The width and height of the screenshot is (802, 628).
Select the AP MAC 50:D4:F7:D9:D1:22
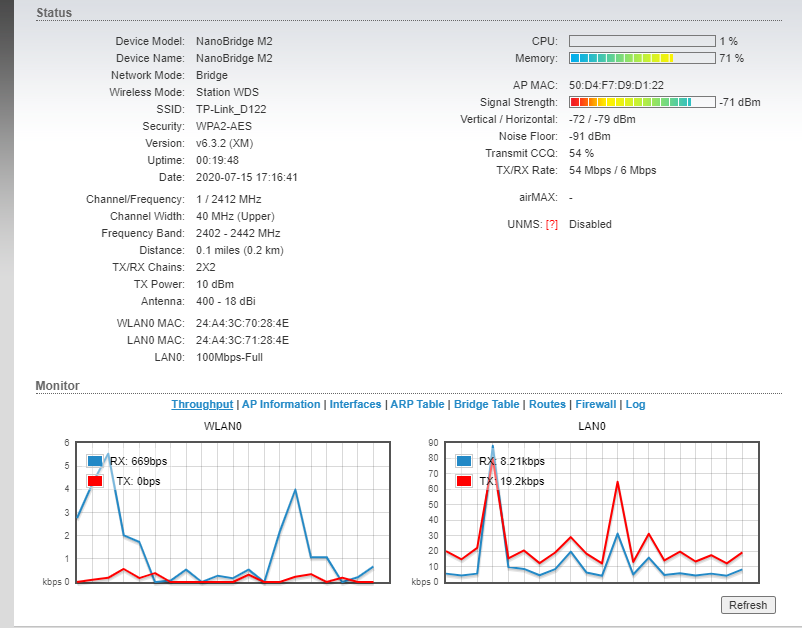pyautogui.click(x=616, y=85)
